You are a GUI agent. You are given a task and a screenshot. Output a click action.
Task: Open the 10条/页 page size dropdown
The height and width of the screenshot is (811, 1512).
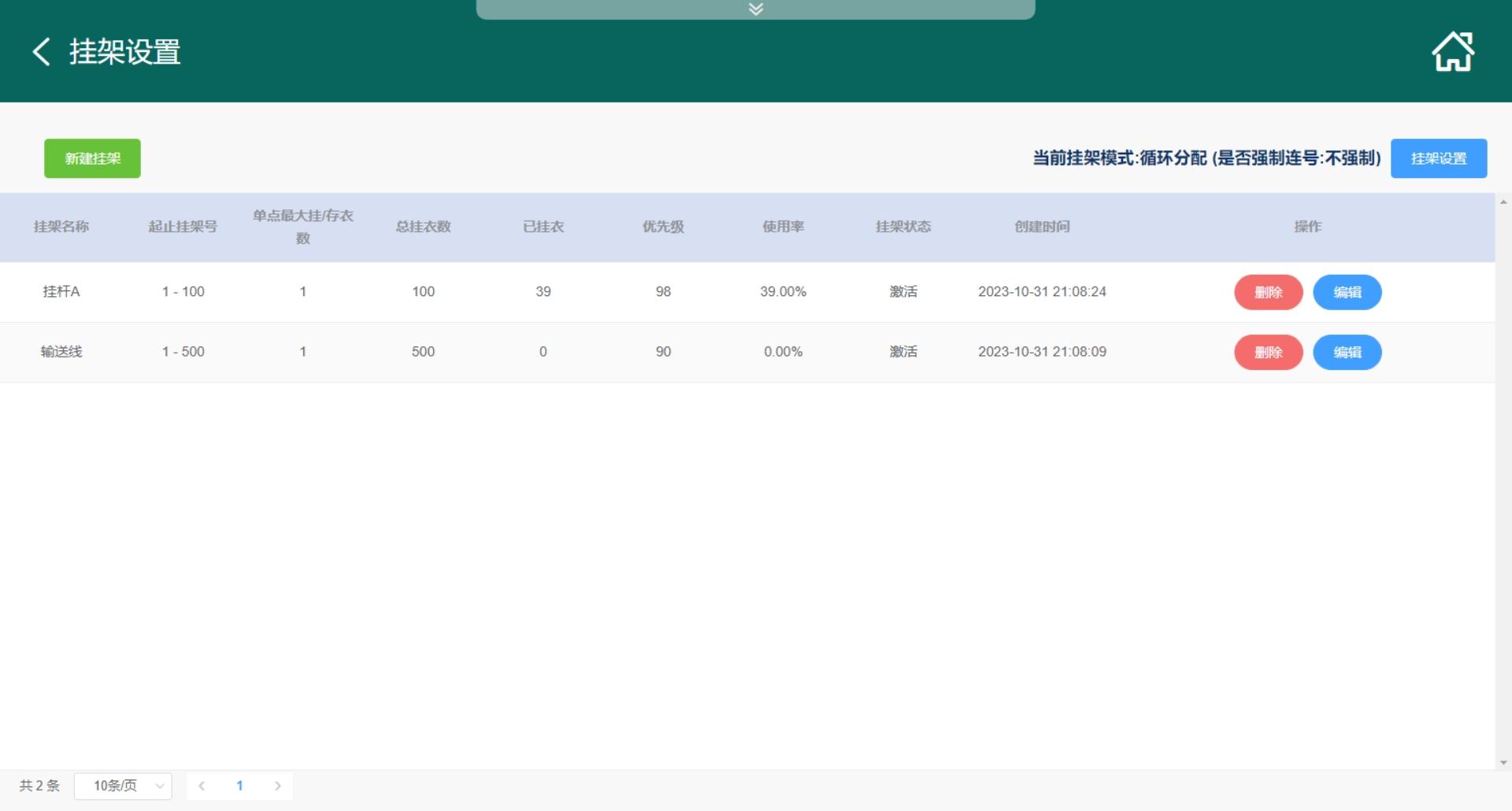pos(123,786)
